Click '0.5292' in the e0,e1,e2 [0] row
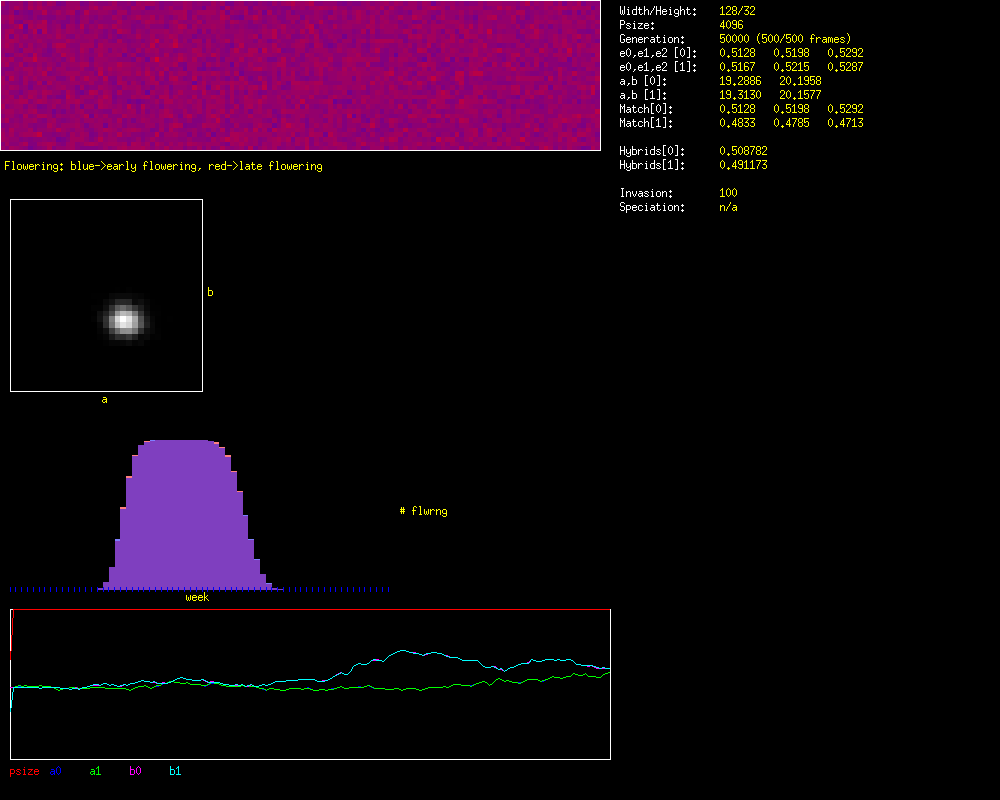This screenshot has width=1000, height=800. coord(846,54)
